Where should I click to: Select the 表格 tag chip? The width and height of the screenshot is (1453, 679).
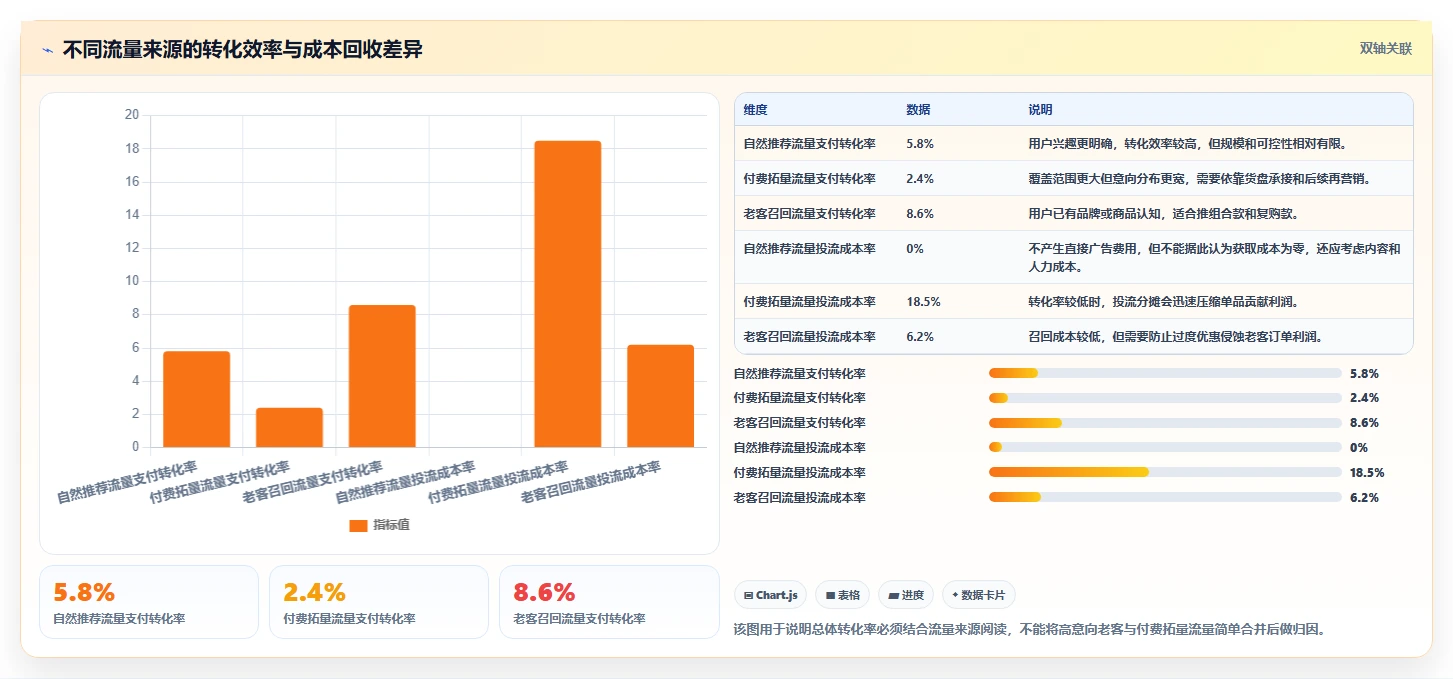(x=843, y=595)
